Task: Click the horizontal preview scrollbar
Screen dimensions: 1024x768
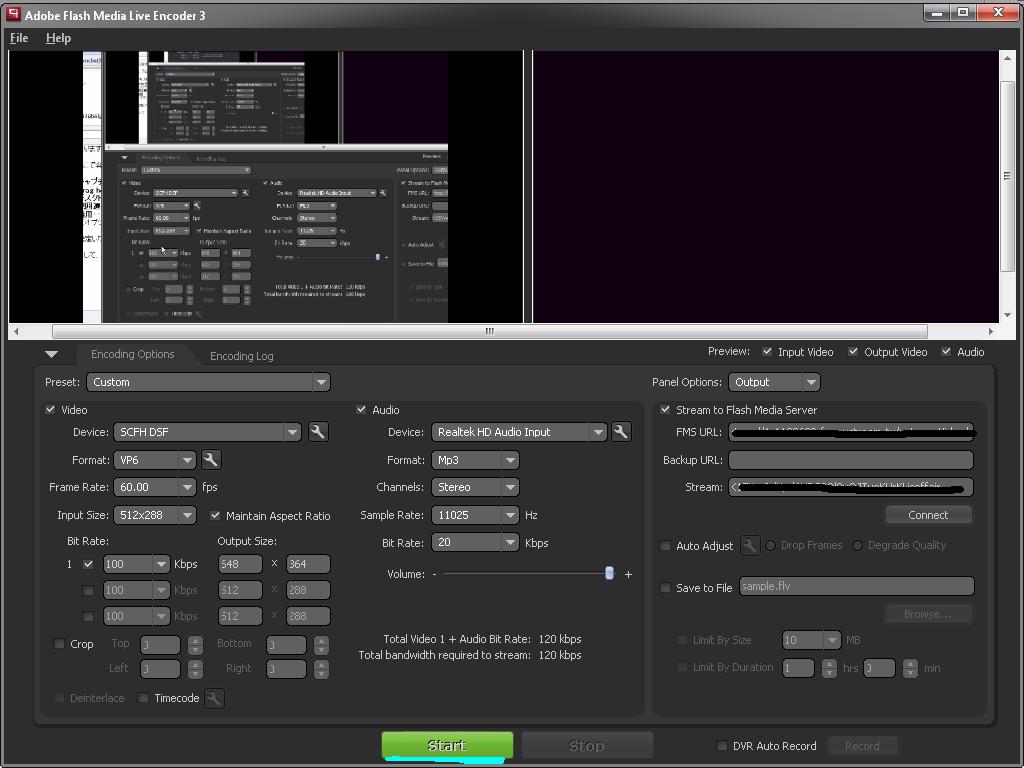Action: [x=489, y=332]
